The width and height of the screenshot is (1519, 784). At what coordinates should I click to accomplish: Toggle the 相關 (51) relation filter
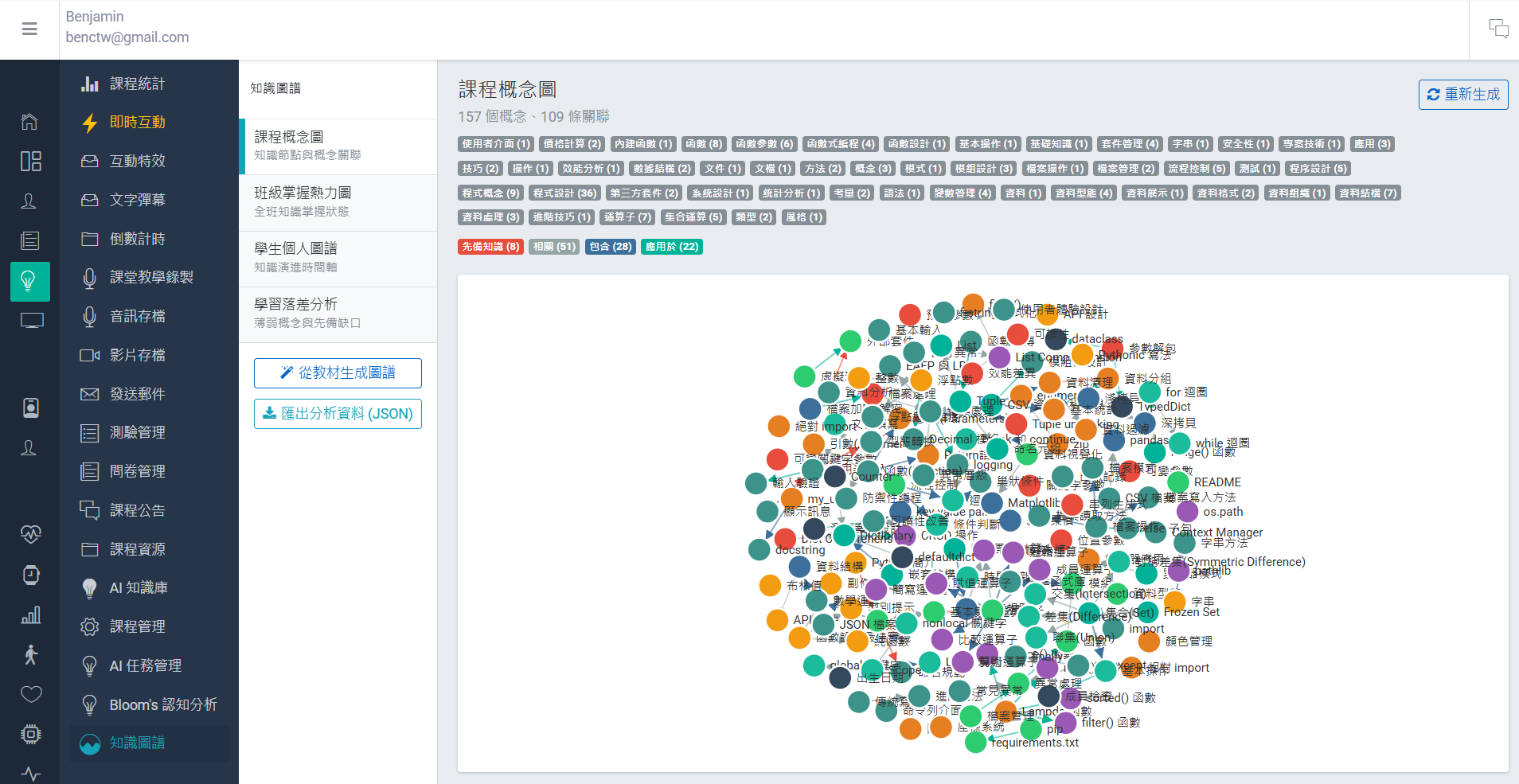coord(554,247)
